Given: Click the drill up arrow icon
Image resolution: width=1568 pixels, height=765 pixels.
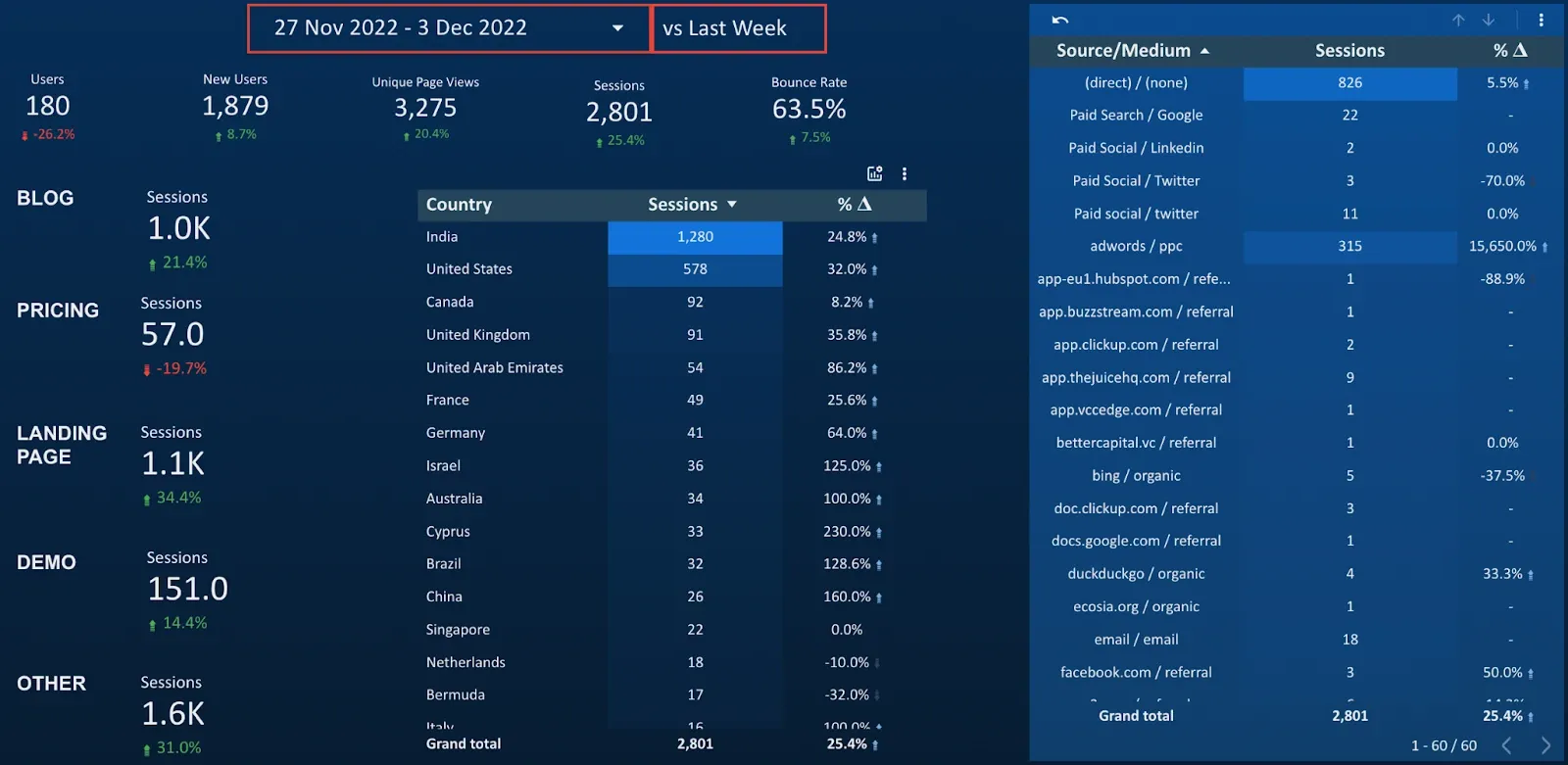Looking at the screenshot, I should 1458,20.
